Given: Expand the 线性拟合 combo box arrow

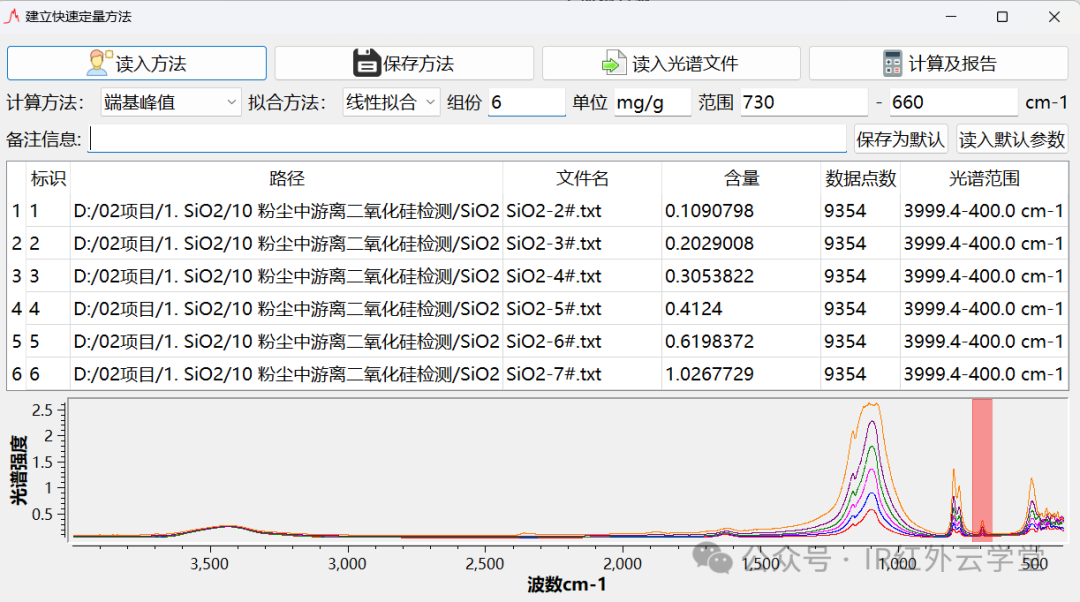Looking at the screenshot, I should click(x=432, y=103).
